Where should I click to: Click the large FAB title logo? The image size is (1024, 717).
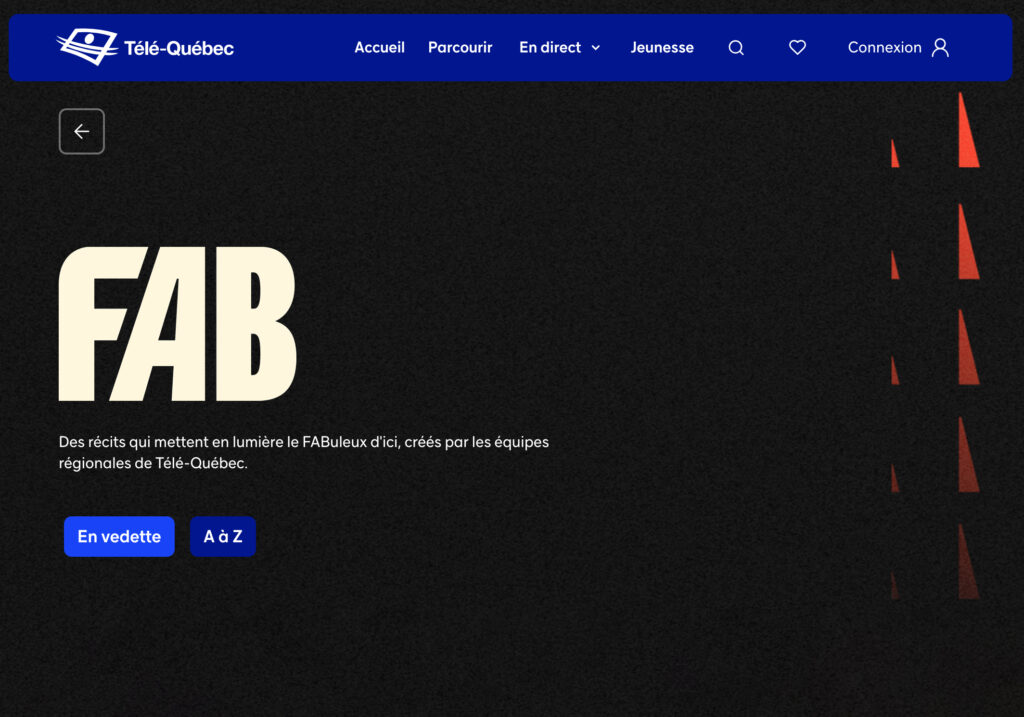(178, 324)
